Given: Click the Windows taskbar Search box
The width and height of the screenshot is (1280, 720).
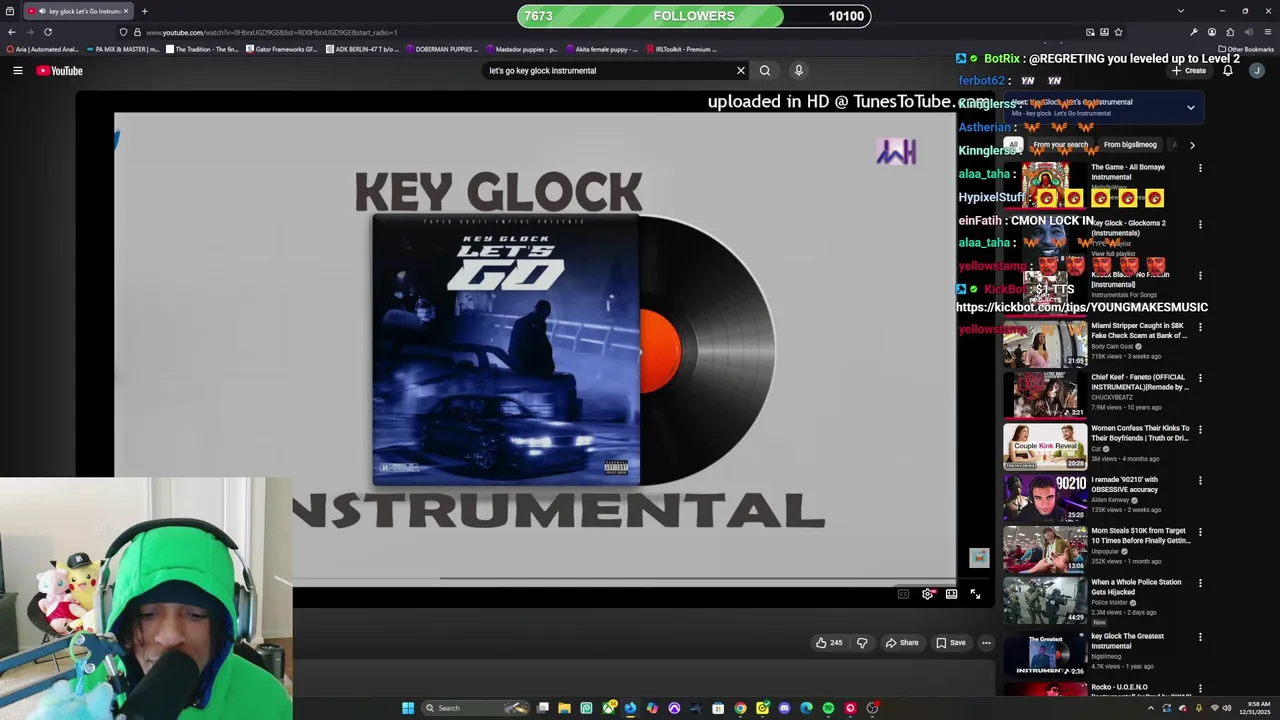Looking at the screenshot, I should tap(475, 708).
